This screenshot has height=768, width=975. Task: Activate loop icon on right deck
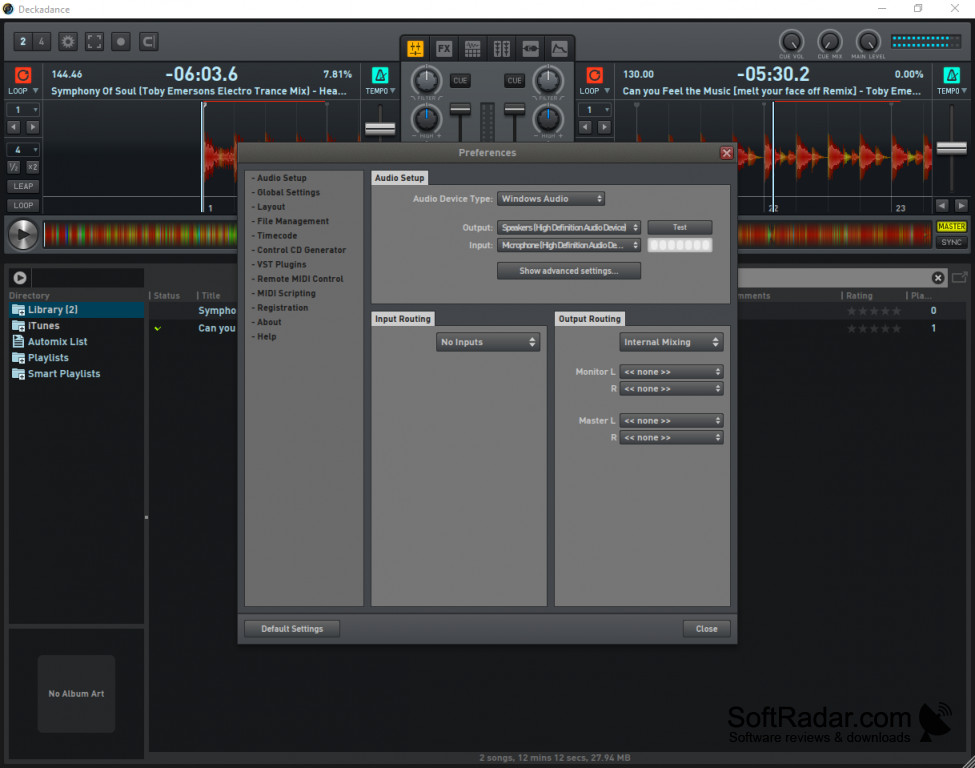(x=594, y=75)
